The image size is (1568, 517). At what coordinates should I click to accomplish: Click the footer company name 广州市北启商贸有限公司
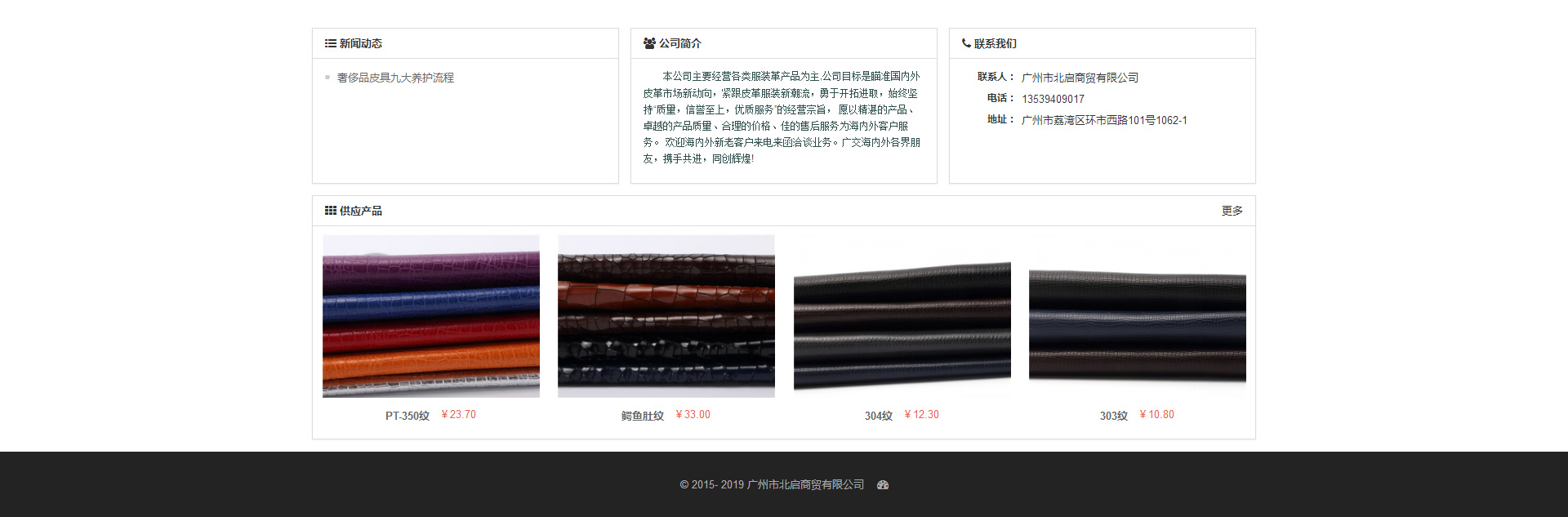[805, 485]
